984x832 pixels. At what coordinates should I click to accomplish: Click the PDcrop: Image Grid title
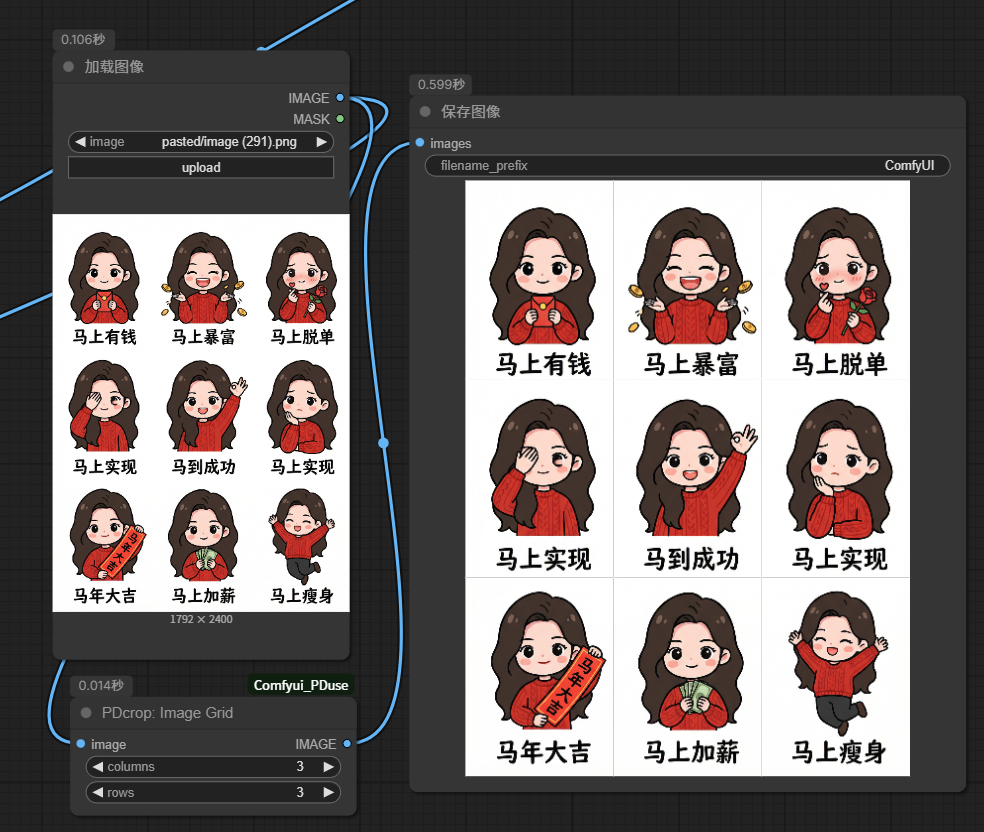tap(167, 713)
